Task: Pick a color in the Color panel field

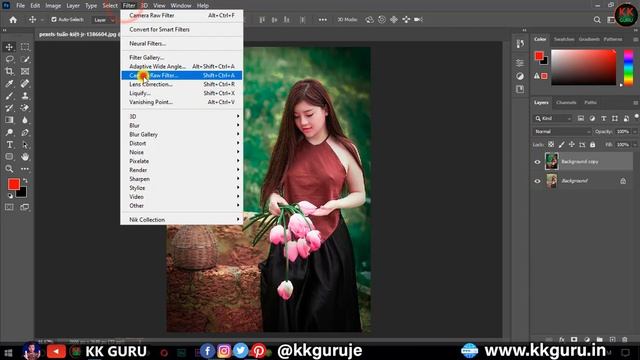Action: coord(583,67)
